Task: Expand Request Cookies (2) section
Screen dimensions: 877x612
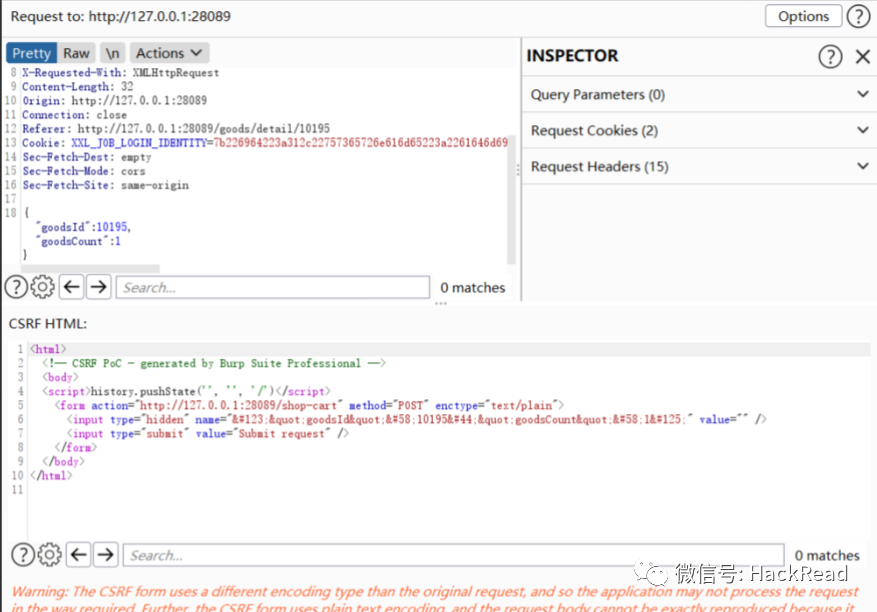Action: 699,130
